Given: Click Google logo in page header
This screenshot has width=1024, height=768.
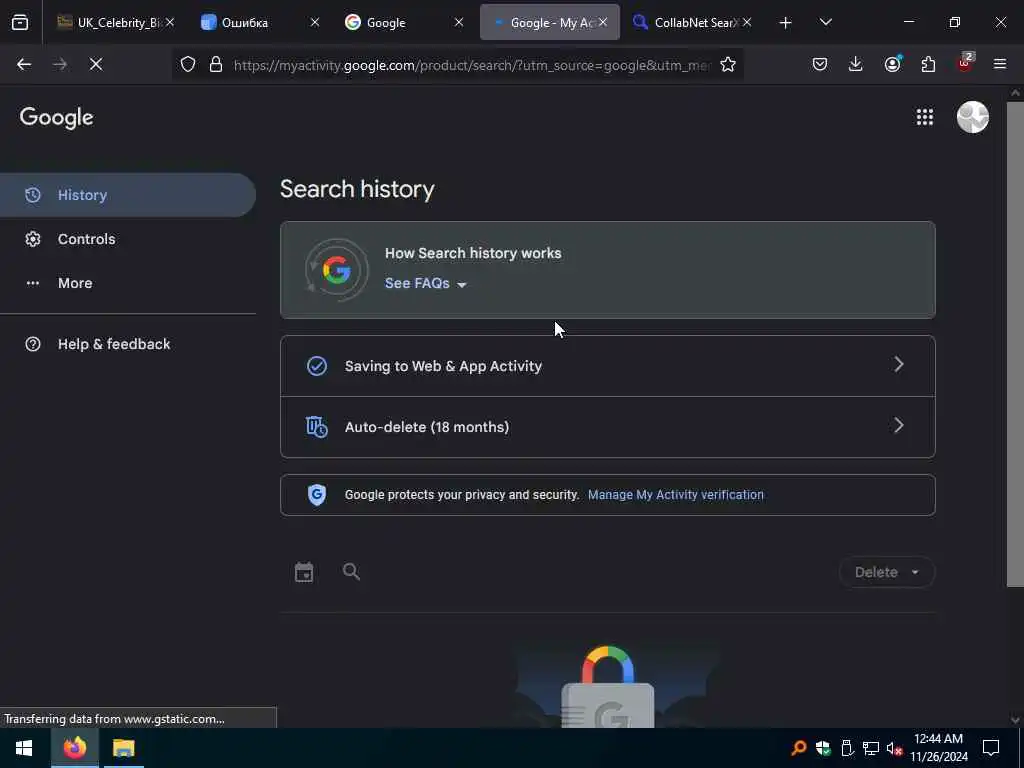Looking at the screenshot, I should click(56, 118).
